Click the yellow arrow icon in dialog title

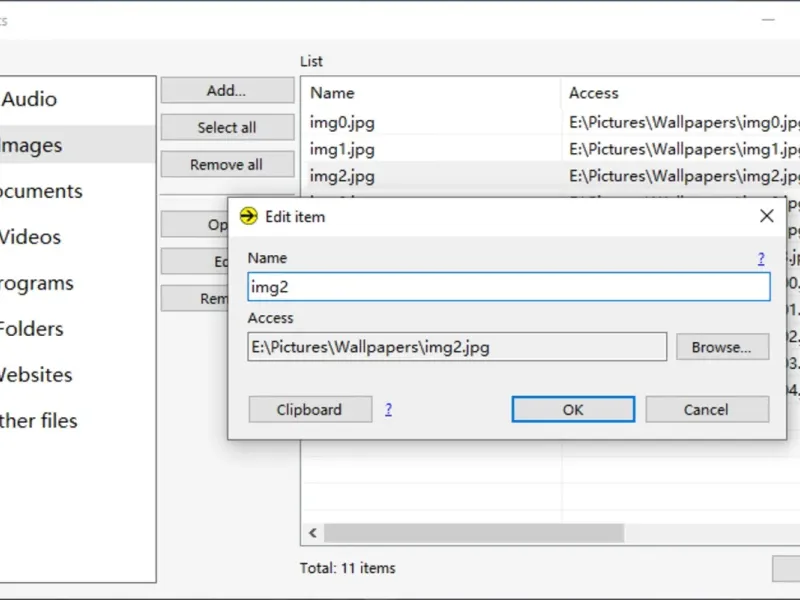click(x=249, y=216)
